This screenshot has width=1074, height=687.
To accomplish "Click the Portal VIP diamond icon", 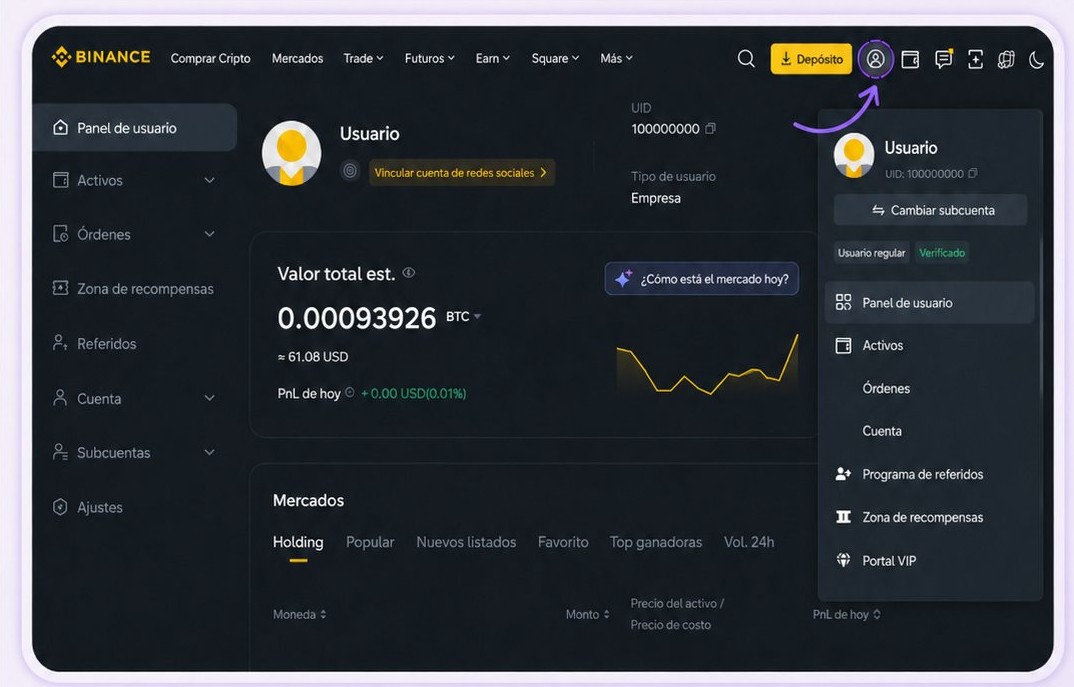I will 843,560.
